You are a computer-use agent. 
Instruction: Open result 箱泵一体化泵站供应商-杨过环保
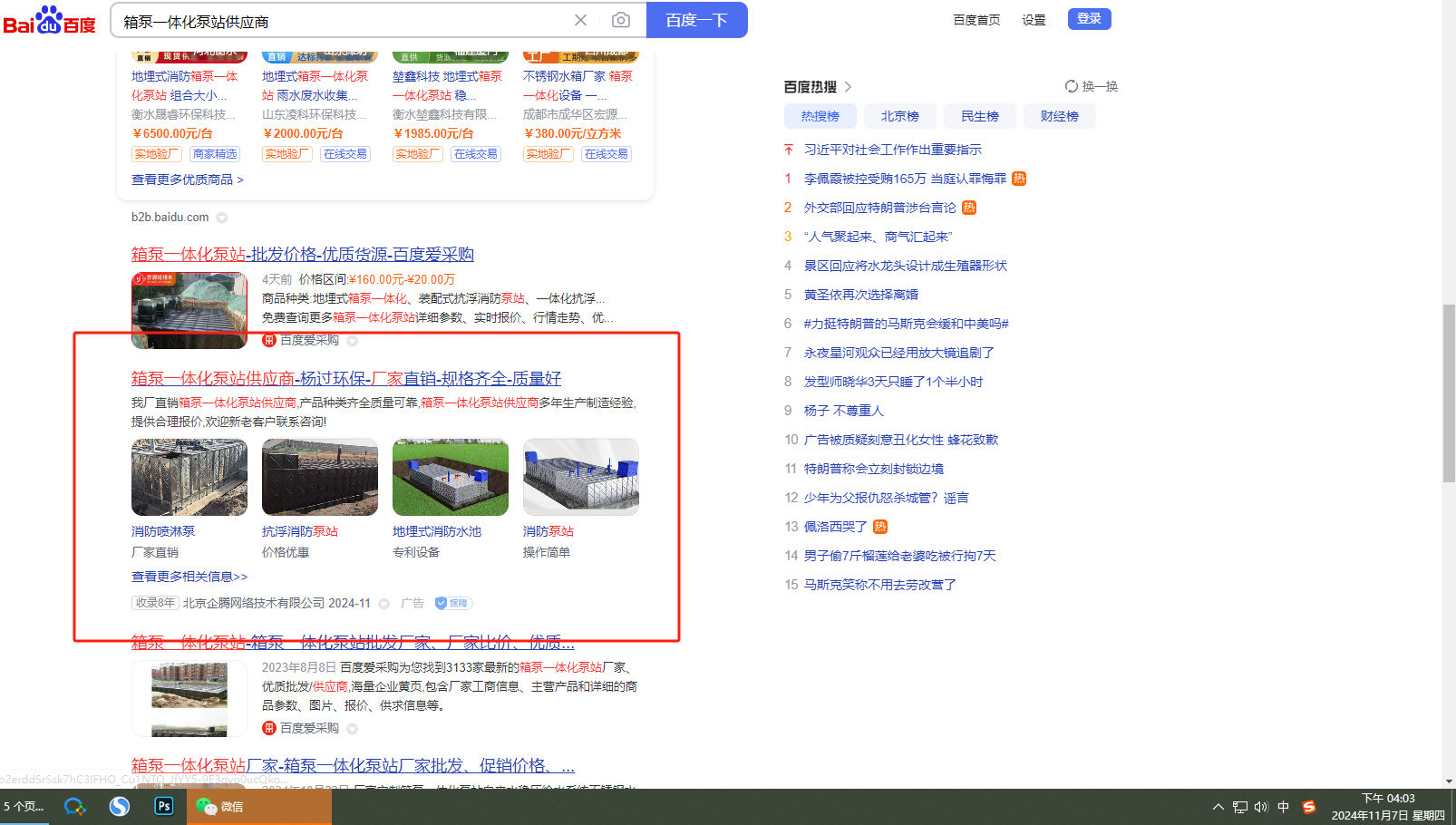[x=346, y=378]
